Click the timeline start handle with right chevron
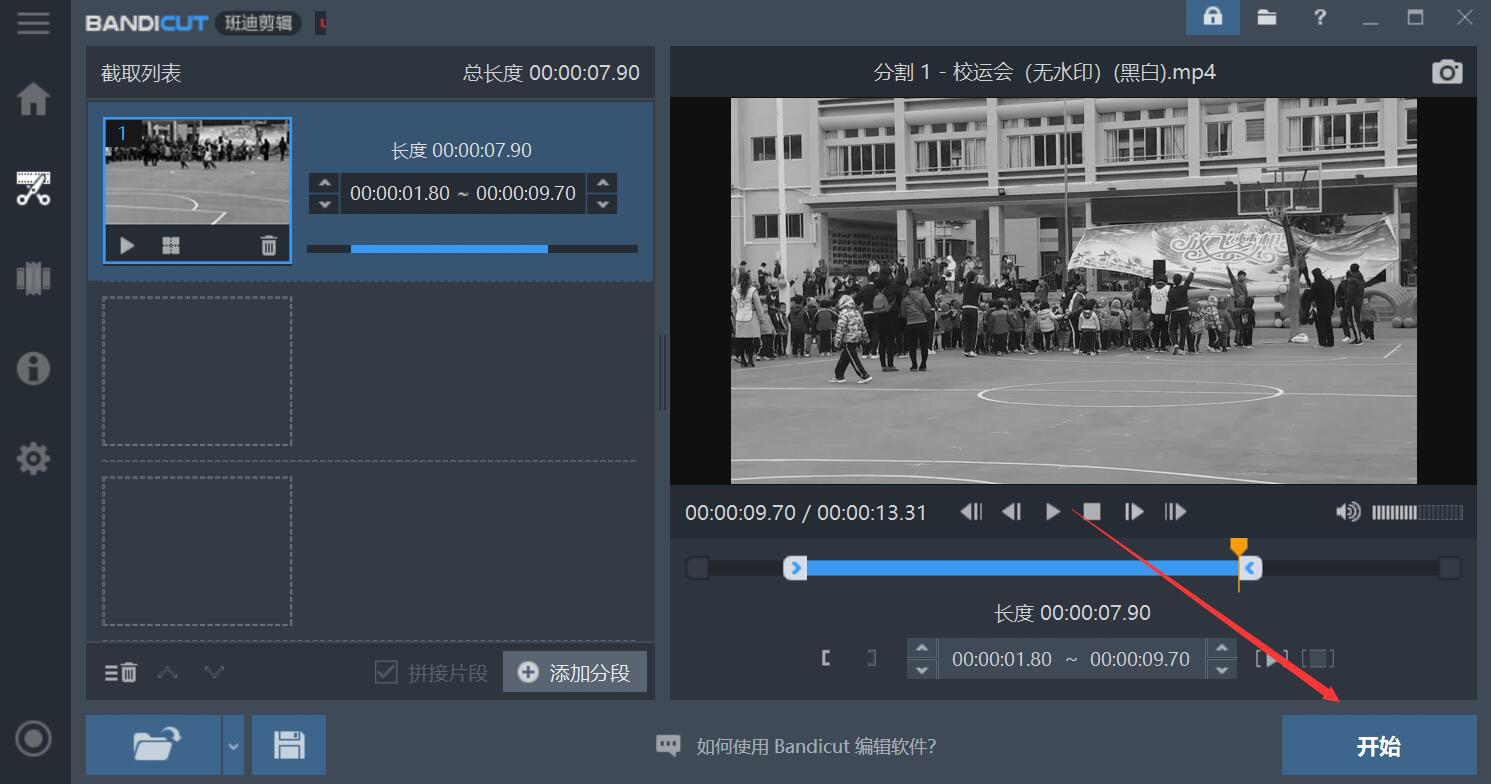 click(x=795, y=568)
